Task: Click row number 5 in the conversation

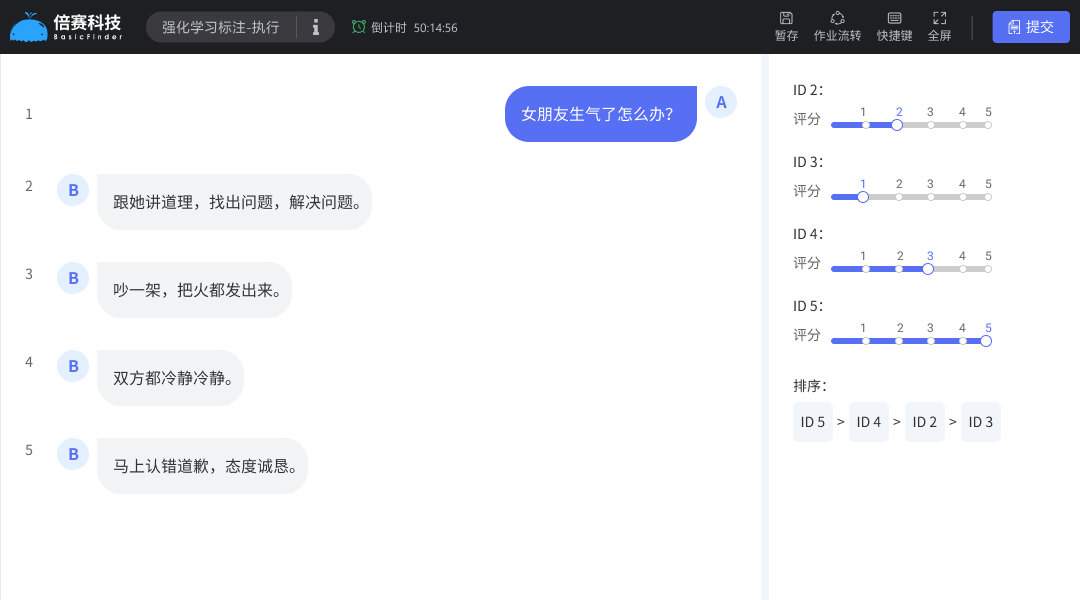Action: pos(29,450)
